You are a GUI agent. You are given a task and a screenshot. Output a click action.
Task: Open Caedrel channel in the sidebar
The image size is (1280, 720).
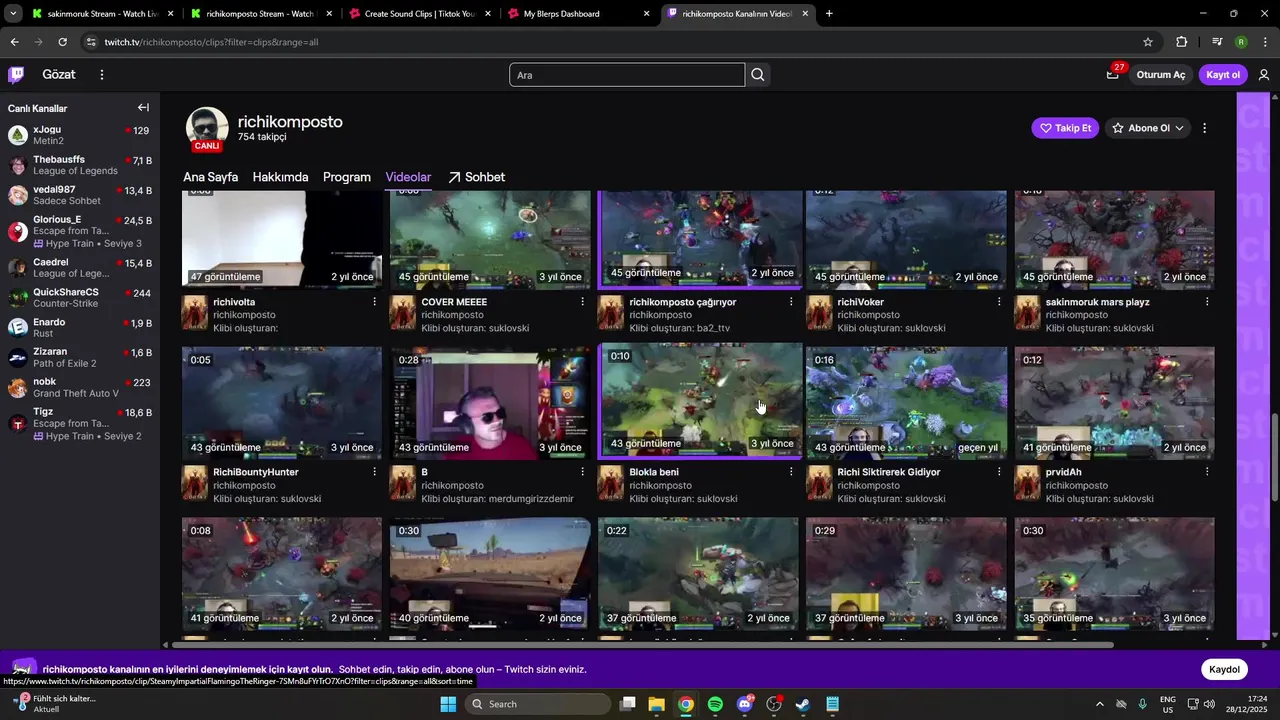(80, 267)
